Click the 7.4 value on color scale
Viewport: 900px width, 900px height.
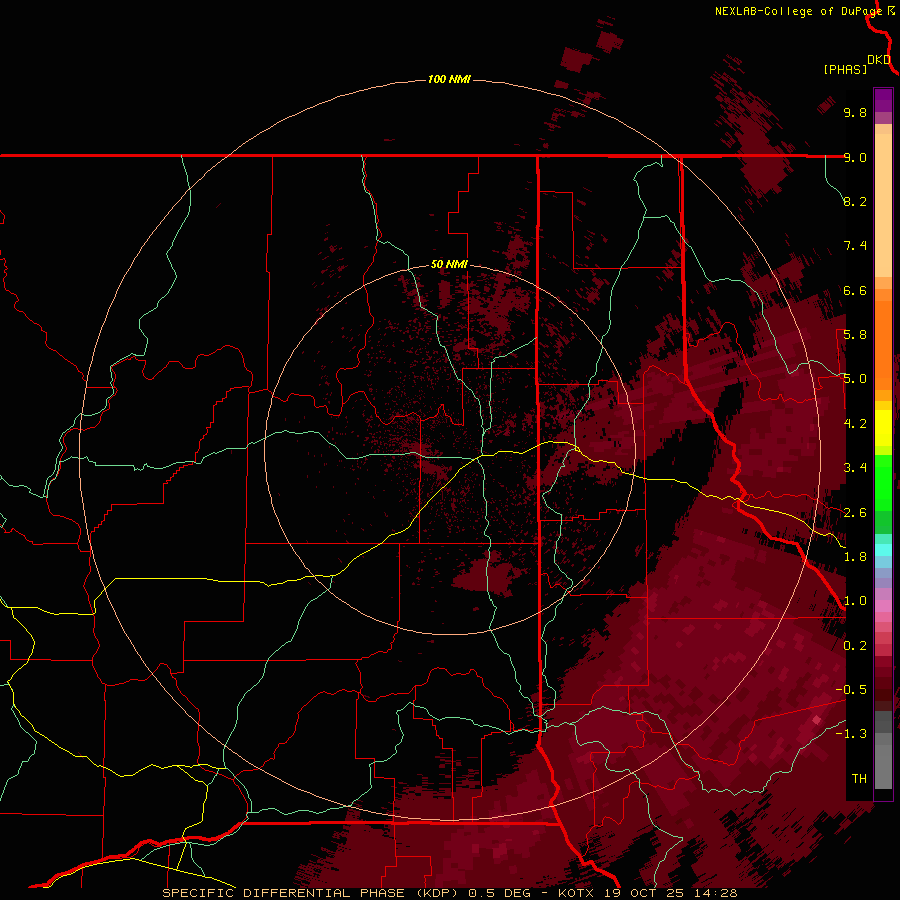click(x=855, y=246)
